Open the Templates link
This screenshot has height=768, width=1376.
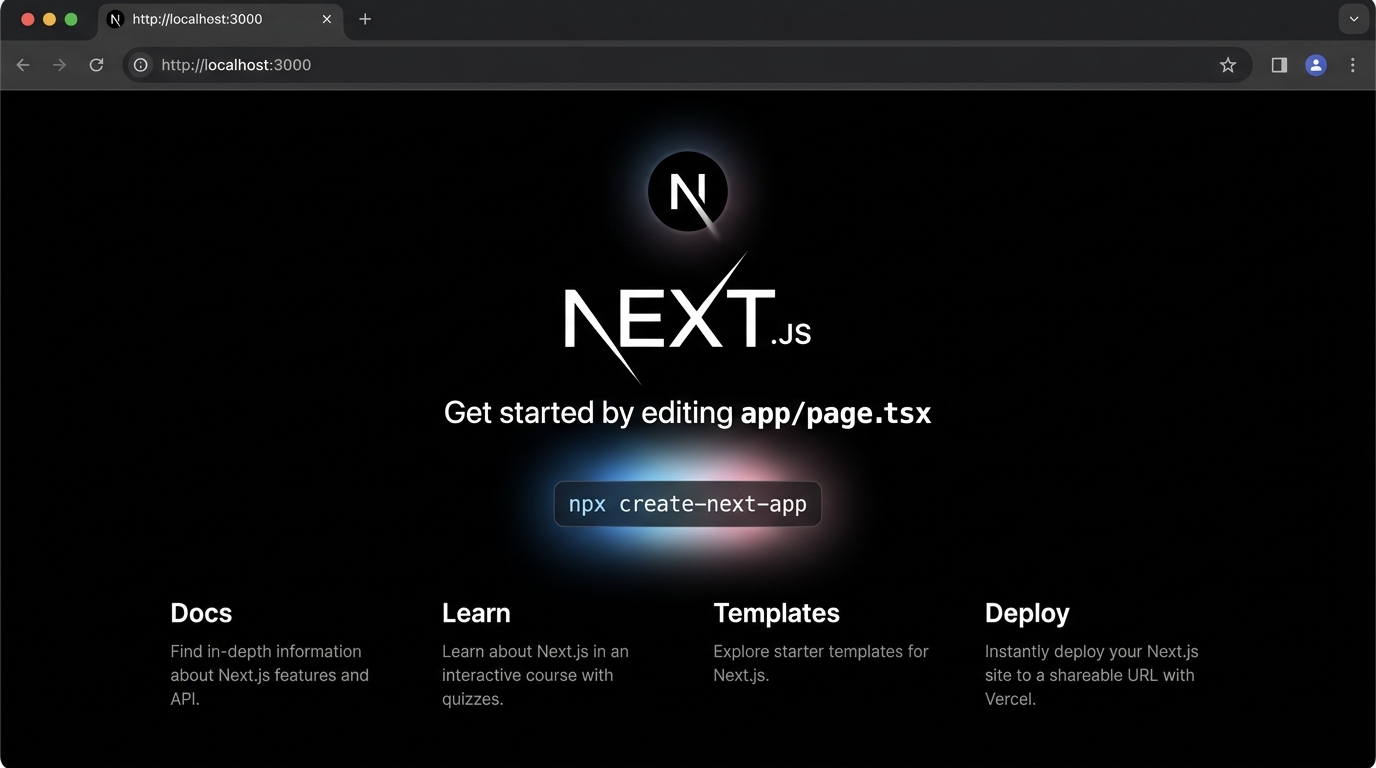tap(776, 613)
